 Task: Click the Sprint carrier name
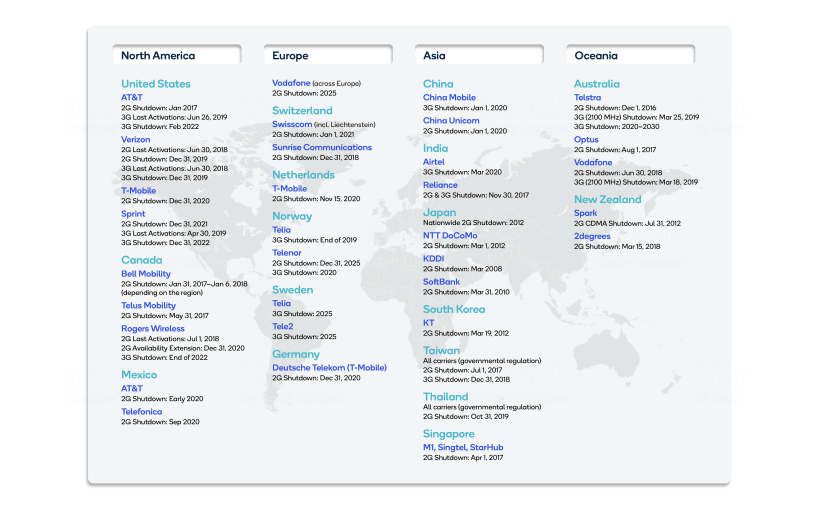[133, 214]
